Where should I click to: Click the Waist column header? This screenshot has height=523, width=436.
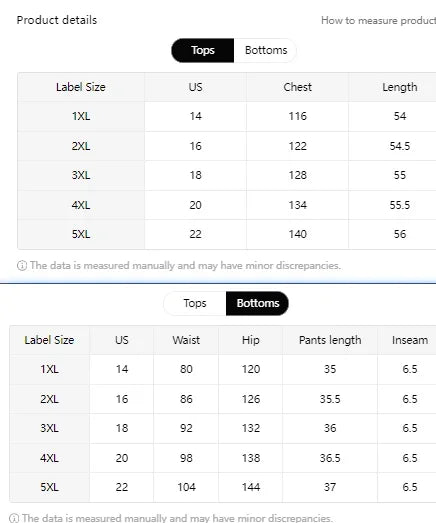[186, 340]
